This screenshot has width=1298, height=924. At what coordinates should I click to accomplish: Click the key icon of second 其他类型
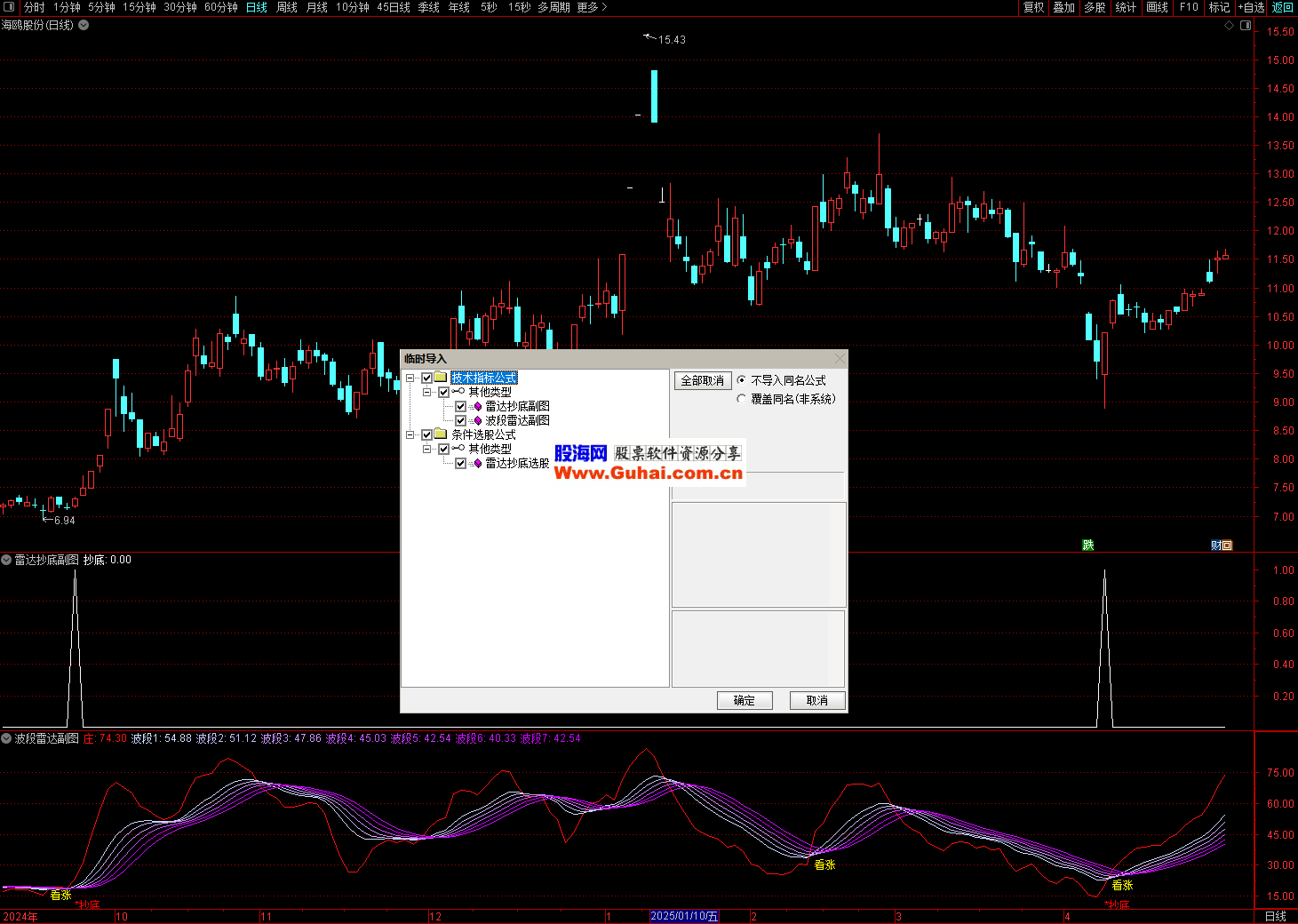point(458,449)
